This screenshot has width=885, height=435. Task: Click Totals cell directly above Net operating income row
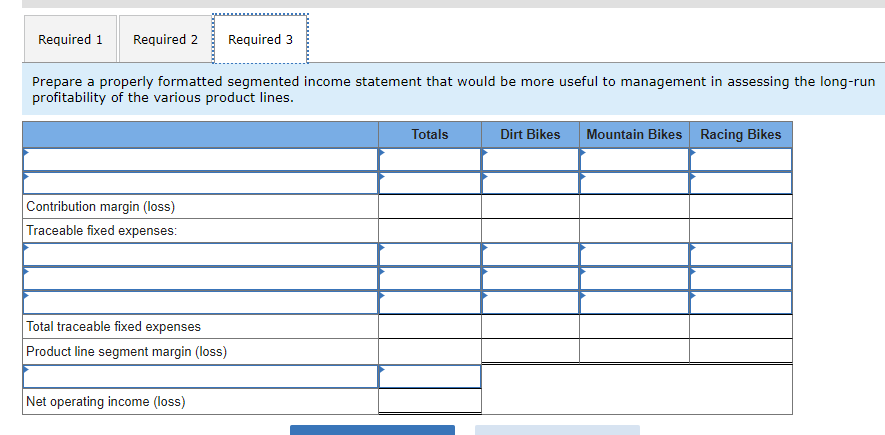(430, 377)
